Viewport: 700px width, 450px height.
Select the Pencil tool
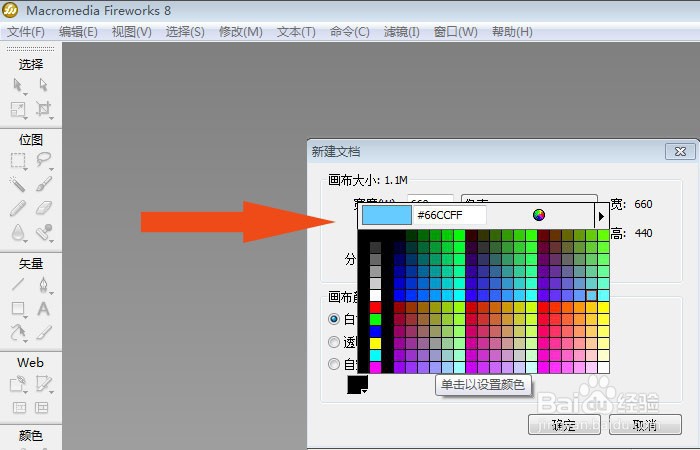[18, 208]
